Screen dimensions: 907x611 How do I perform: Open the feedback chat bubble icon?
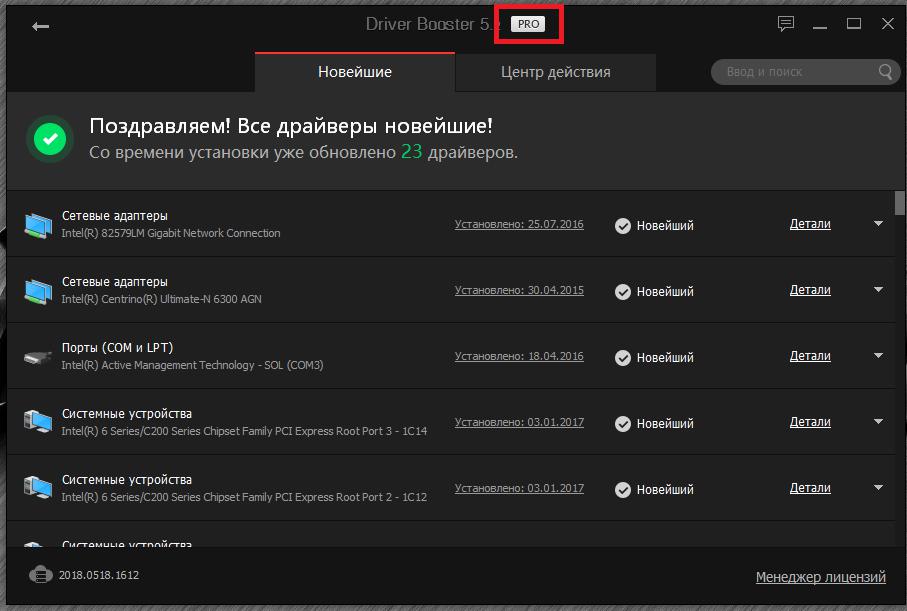coord(785,24)
